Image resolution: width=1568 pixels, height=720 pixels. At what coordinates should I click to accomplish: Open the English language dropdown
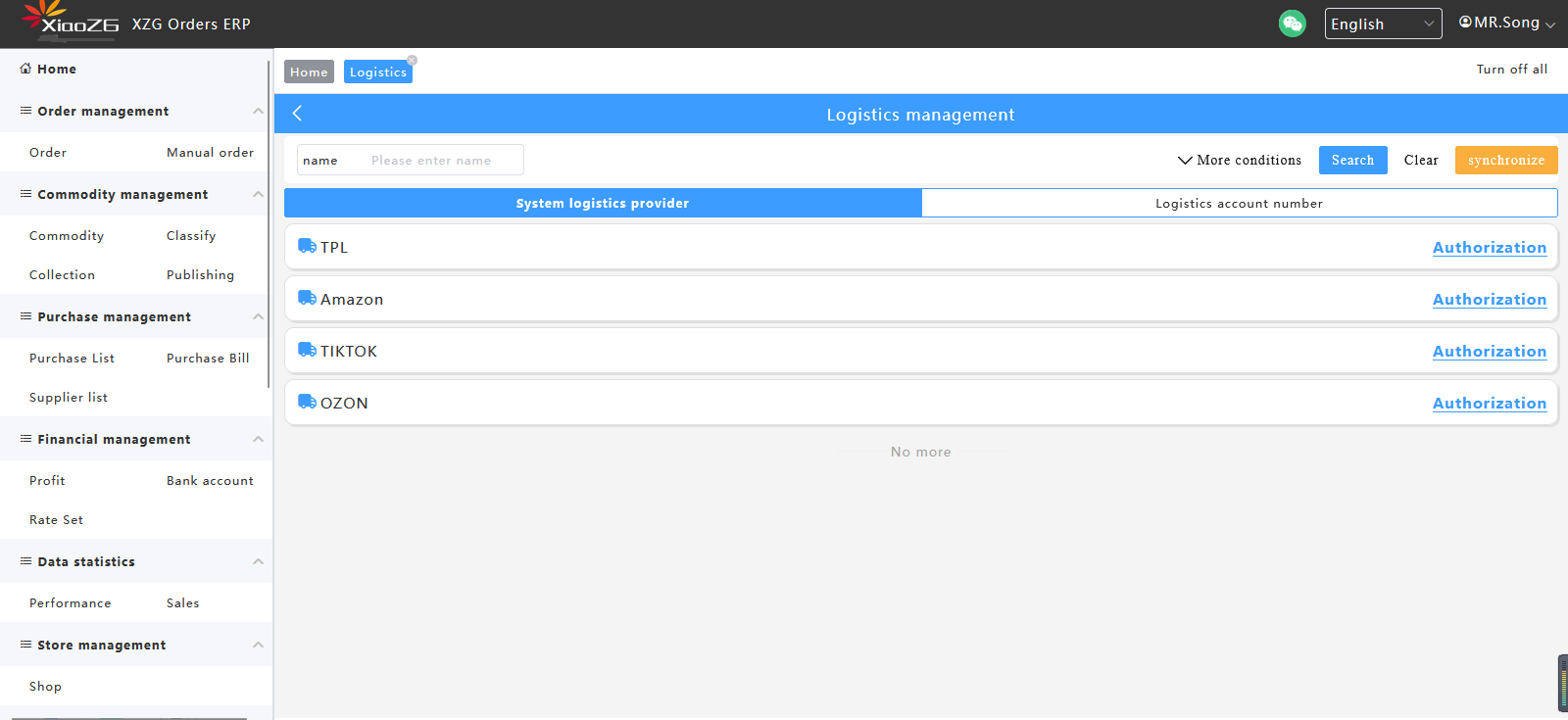click(x=1382, y=24)
